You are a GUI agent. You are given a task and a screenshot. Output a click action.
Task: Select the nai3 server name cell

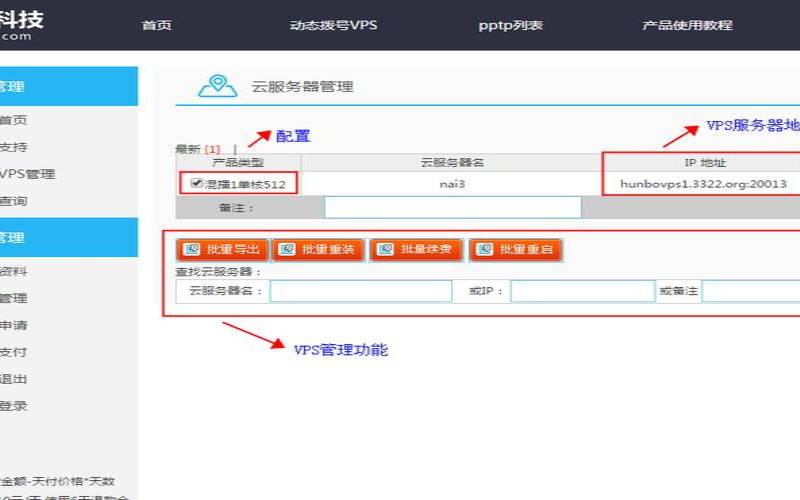(452, 184)
